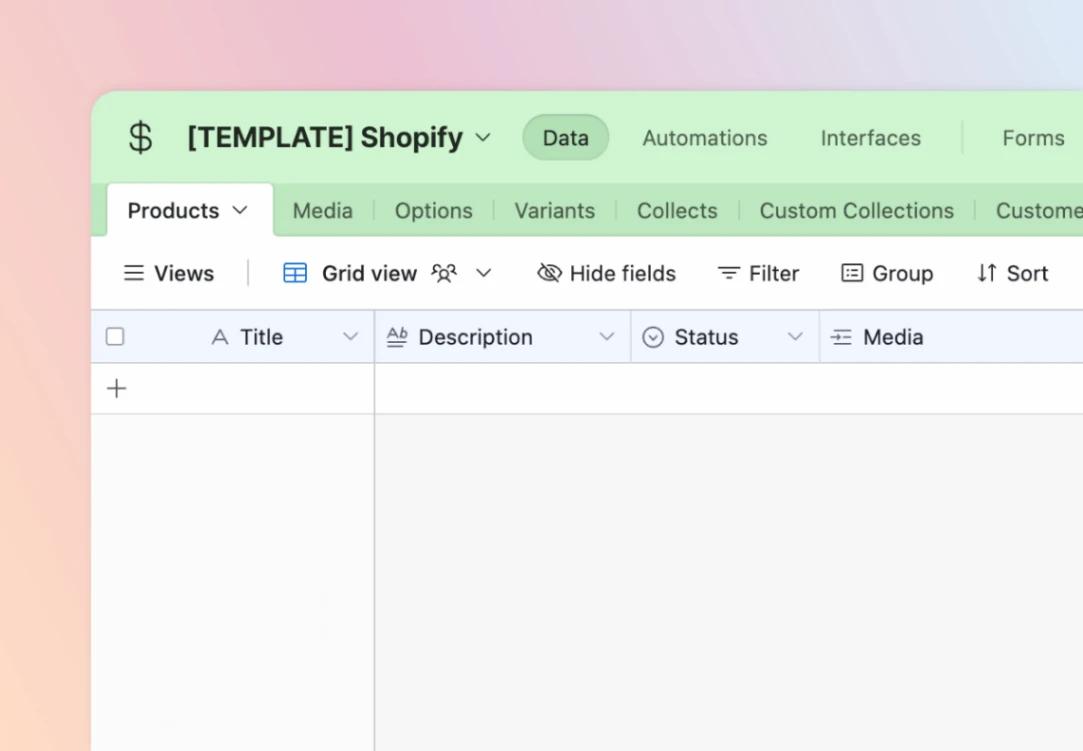The image size is (1083, 751).
Task: Toggle Hide fields eye icon
Action: [549, 273]
